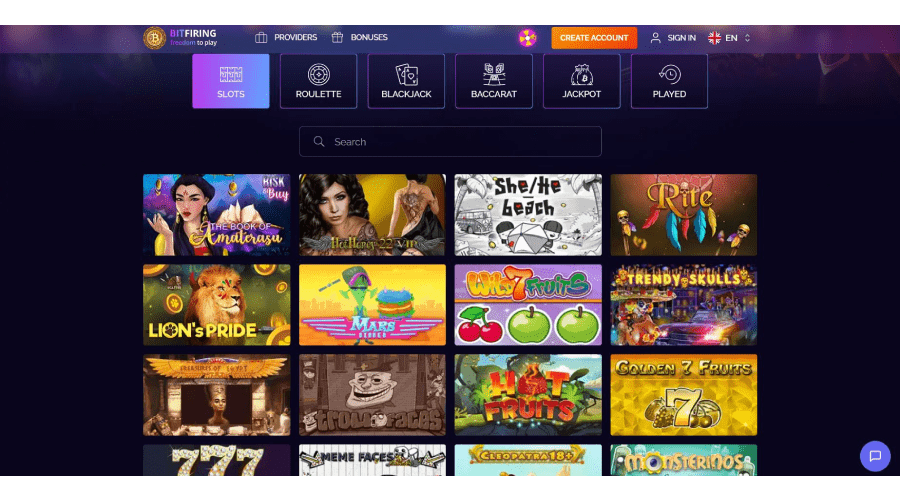Launch the Lion's Pride slot
This screenshot has width=900, height=500.
click(216, 305)
